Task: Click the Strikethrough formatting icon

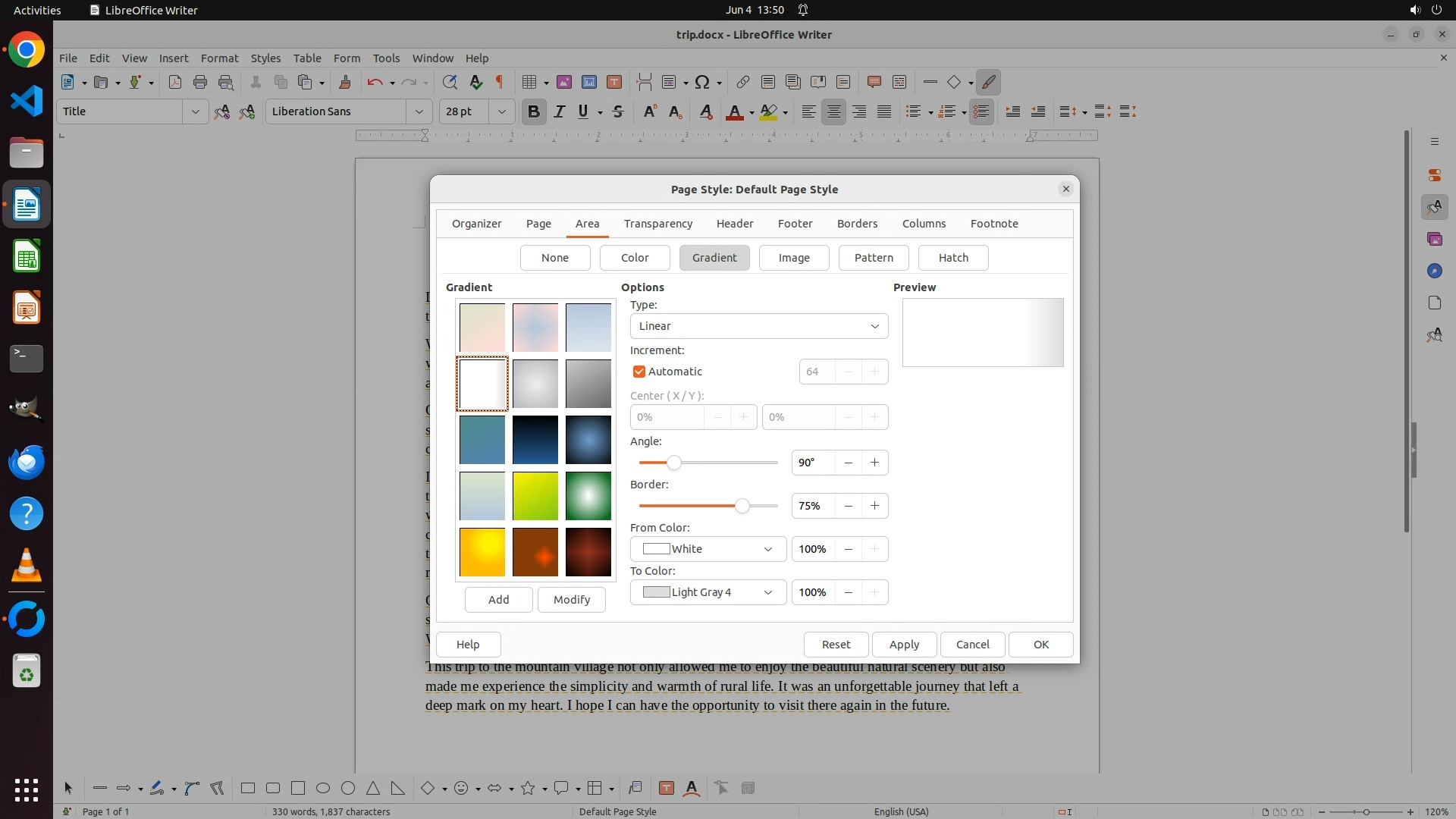Action: pos(618,112)
